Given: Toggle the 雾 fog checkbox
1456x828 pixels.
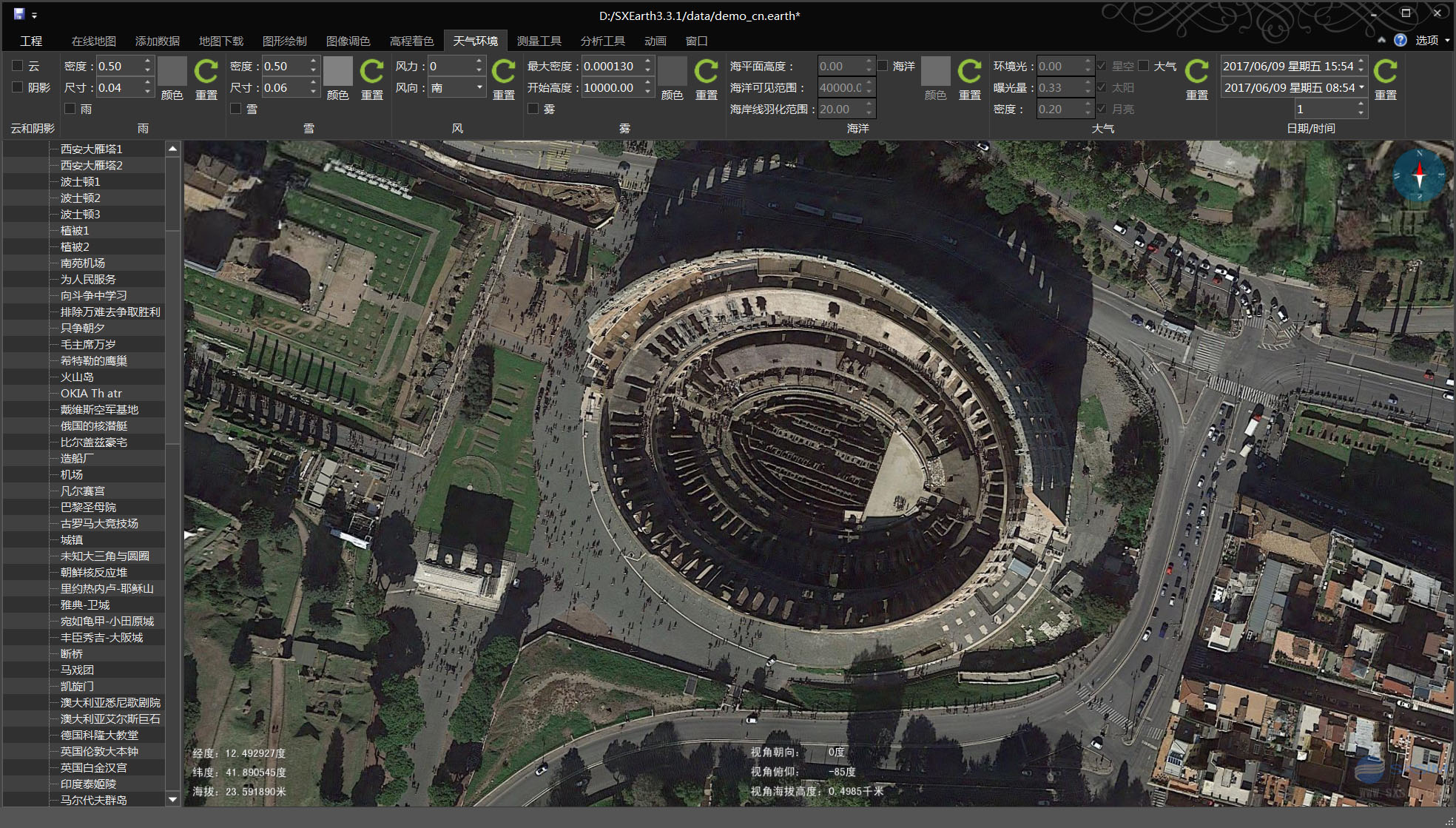Looking at the screenshot, I should click(x=533, y=109).
